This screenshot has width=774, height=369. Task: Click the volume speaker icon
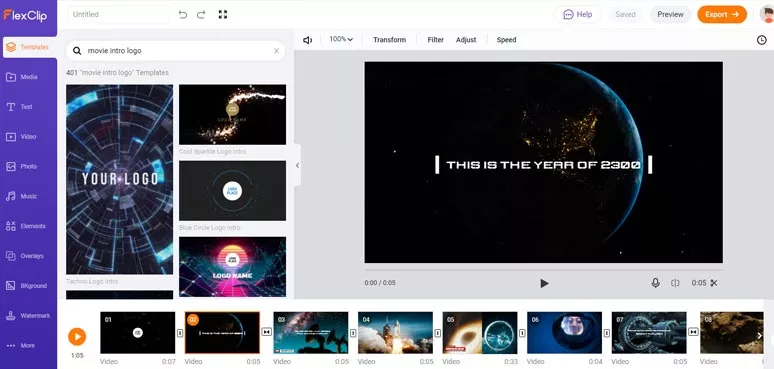pyautogui.click(x=308, y=40)
